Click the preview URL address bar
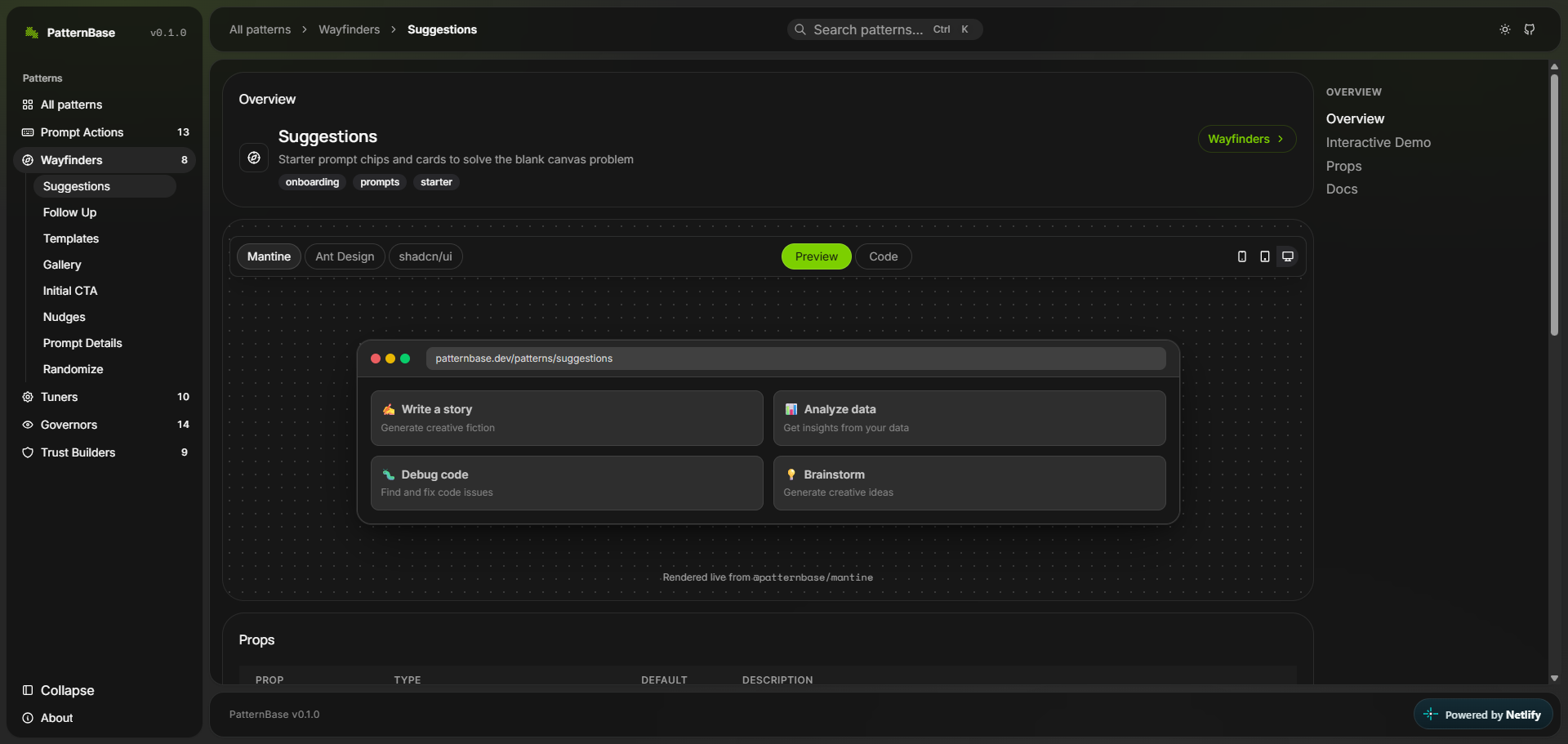Image resolution: width=1568 pixels, height=744 pixels. point(796,359)
